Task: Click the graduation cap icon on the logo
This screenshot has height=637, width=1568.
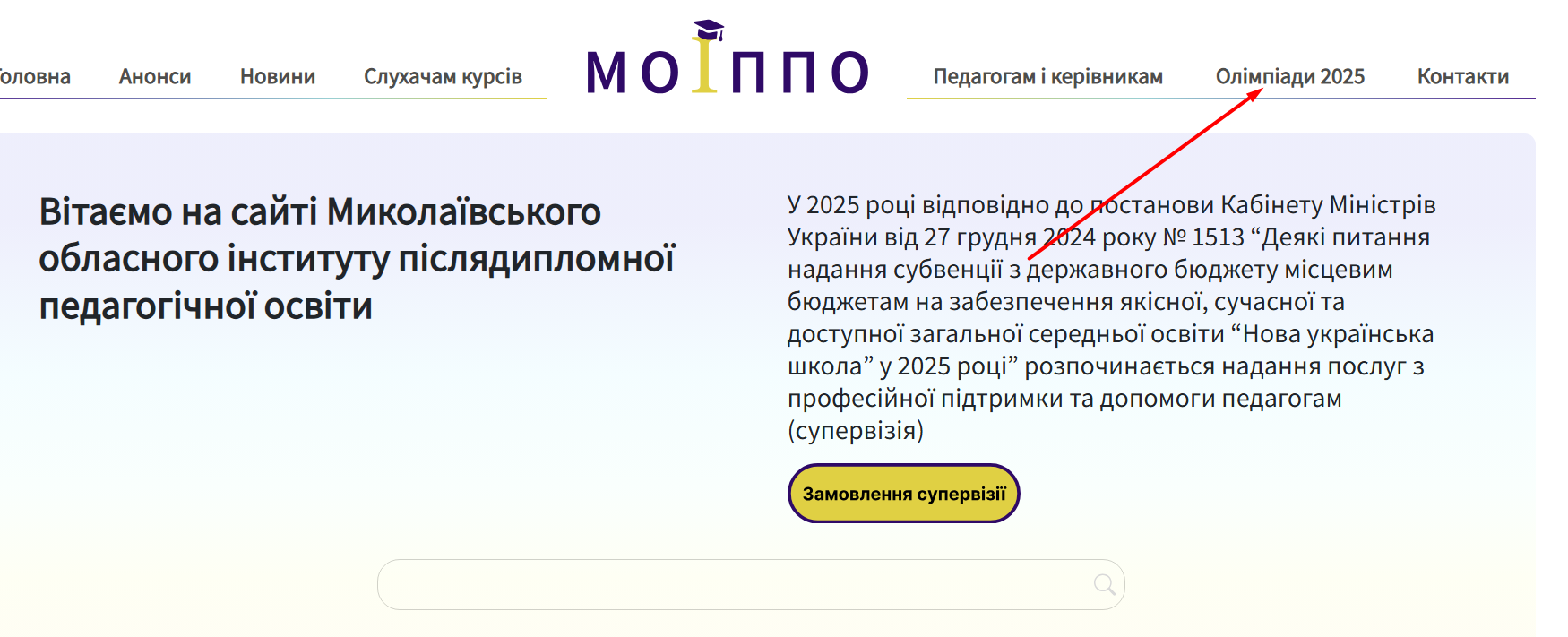Action: click(708, 30)
